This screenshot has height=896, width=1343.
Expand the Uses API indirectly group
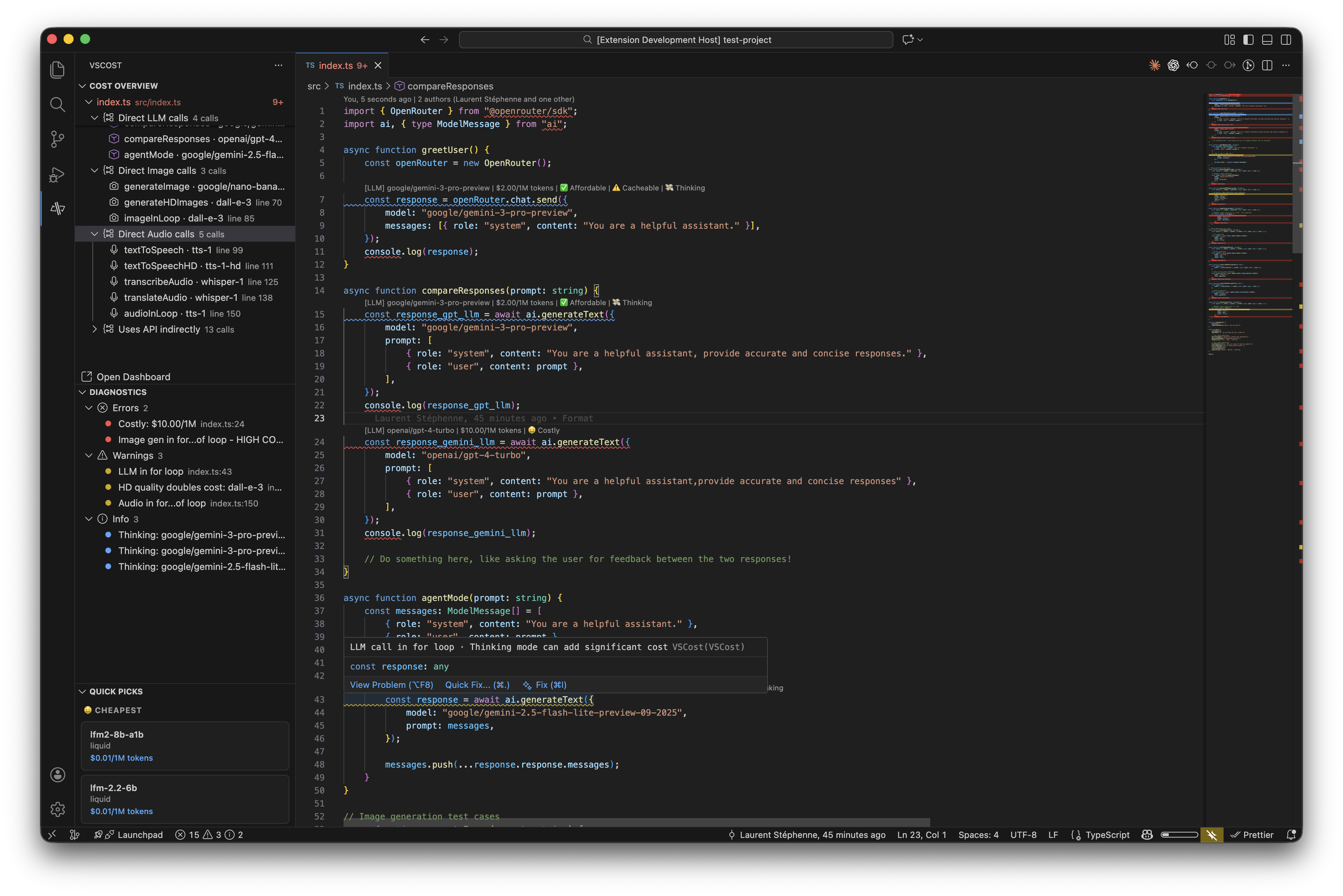pyautogui.click(x=94, y=329)
